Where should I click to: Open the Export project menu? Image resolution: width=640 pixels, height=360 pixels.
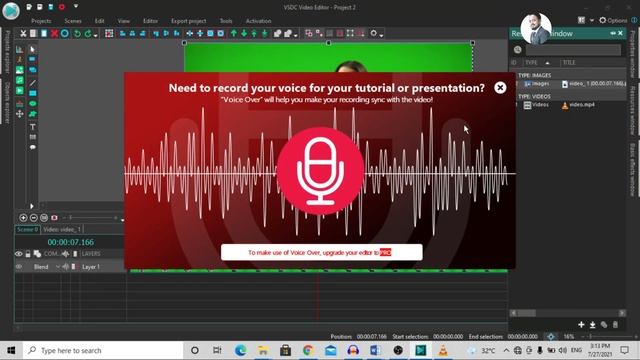coord(189,21)
